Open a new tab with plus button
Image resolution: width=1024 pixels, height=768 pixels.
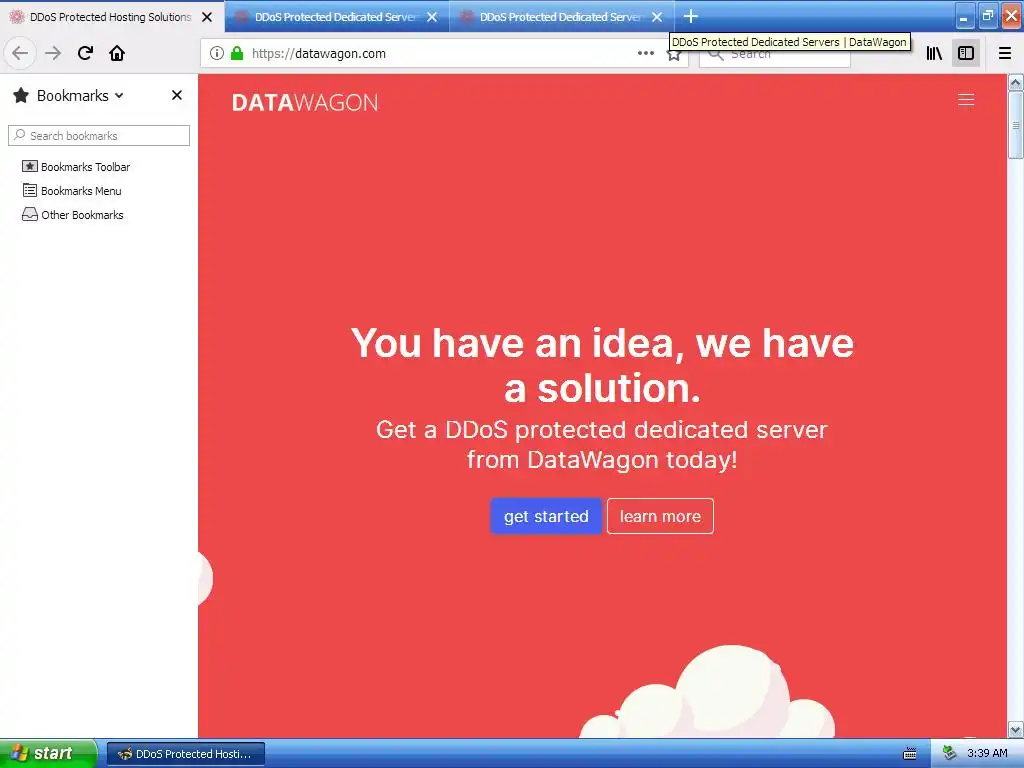691,16
